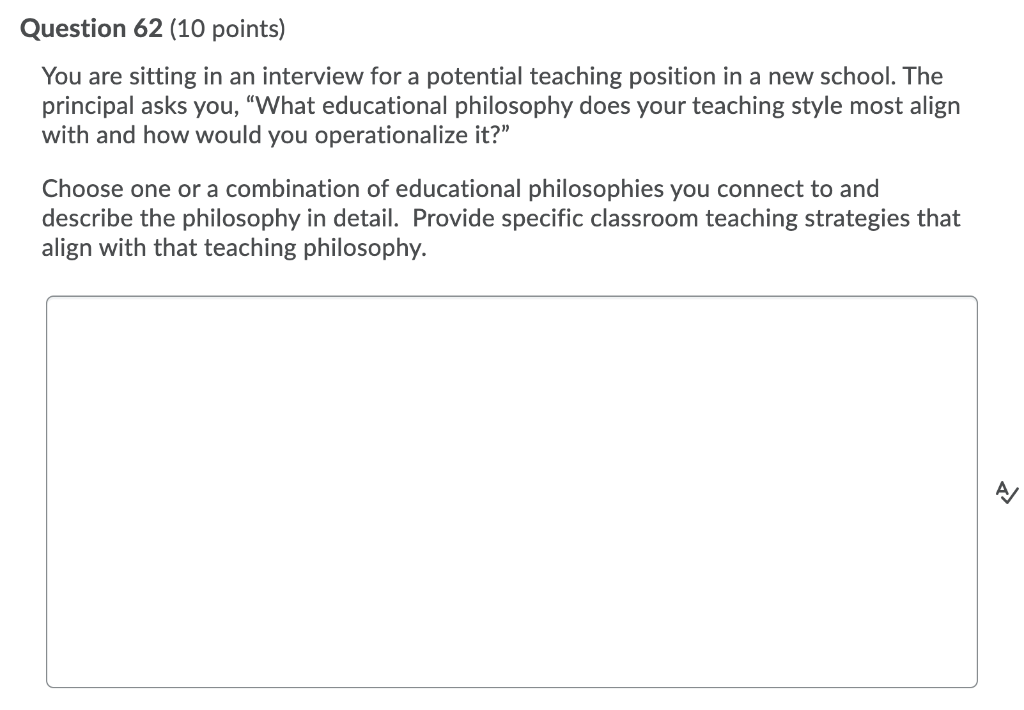Select the interview prompt paragraph text
The height and width of the screenshot is (710, 1024).
point(500,105)
